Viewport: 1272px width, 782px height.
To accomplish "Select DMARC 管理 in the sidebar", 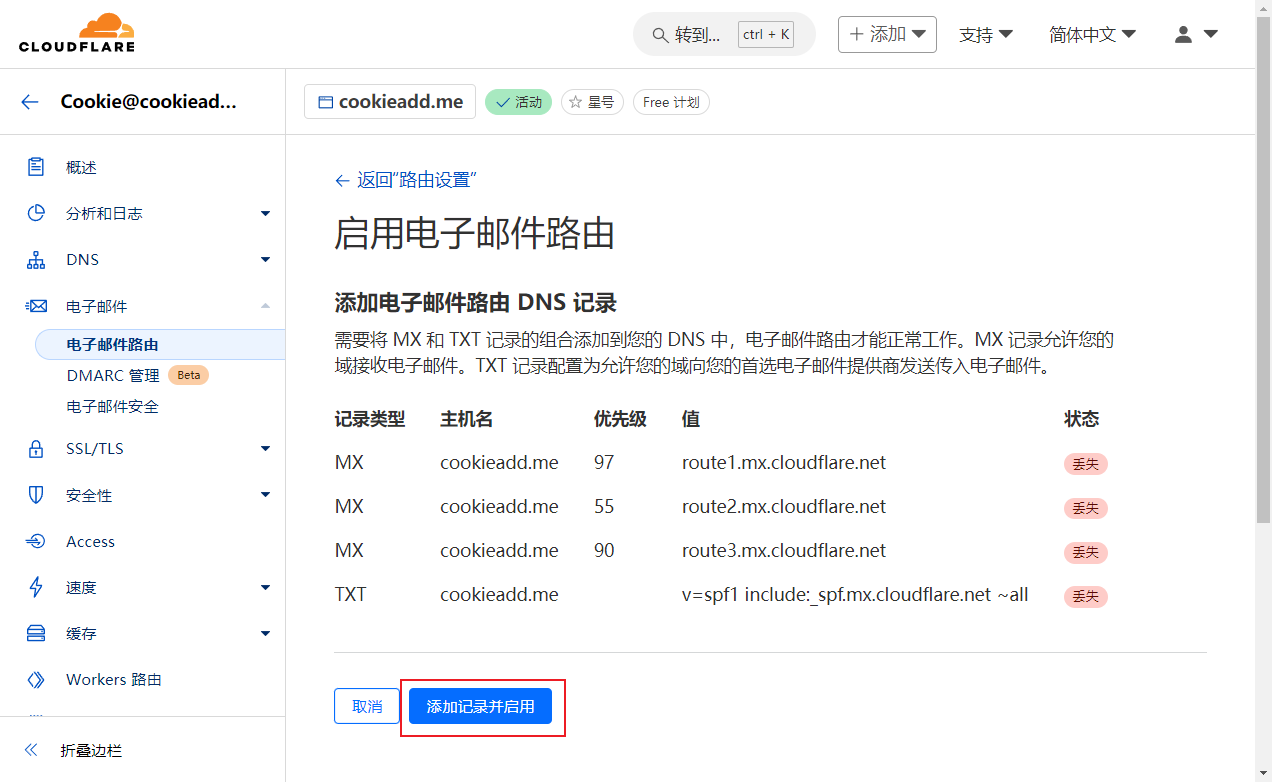I will pos(112,376).
